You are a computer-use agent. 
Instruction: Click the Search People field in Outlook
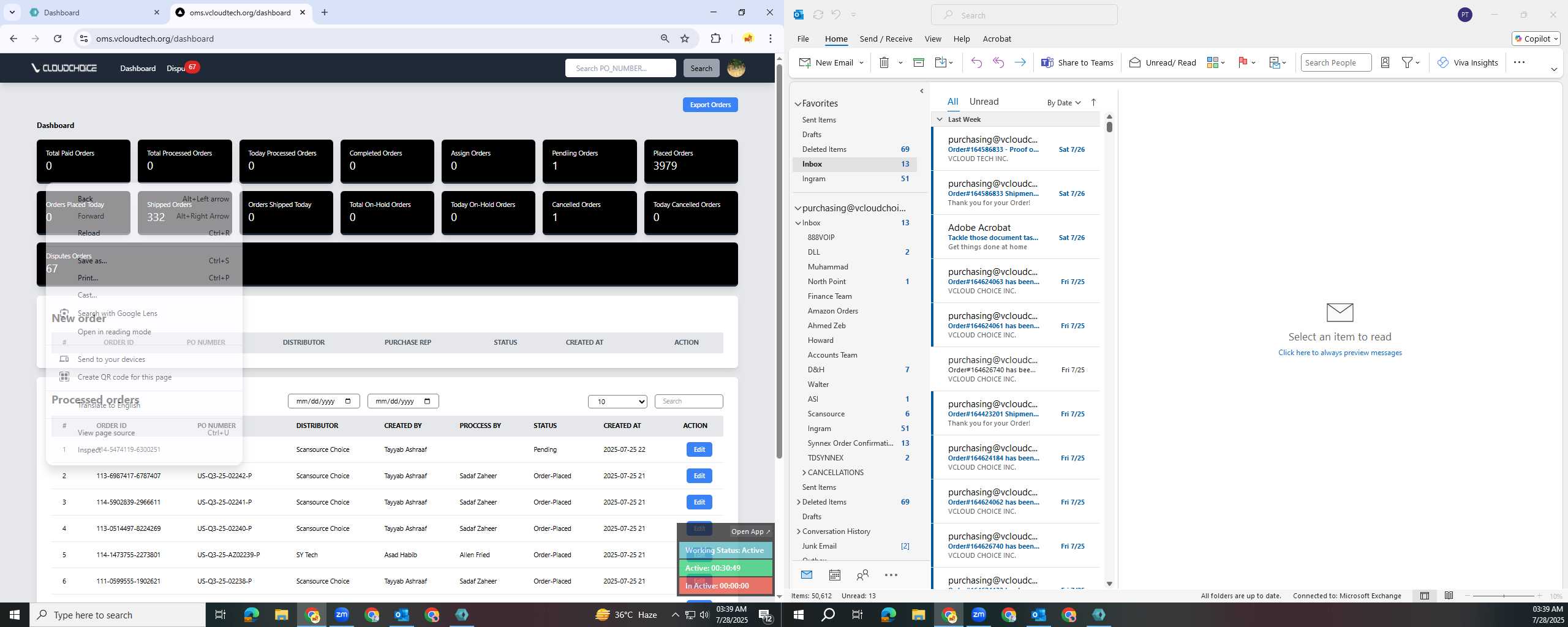pyautogui.click(x=1335, y=62)
